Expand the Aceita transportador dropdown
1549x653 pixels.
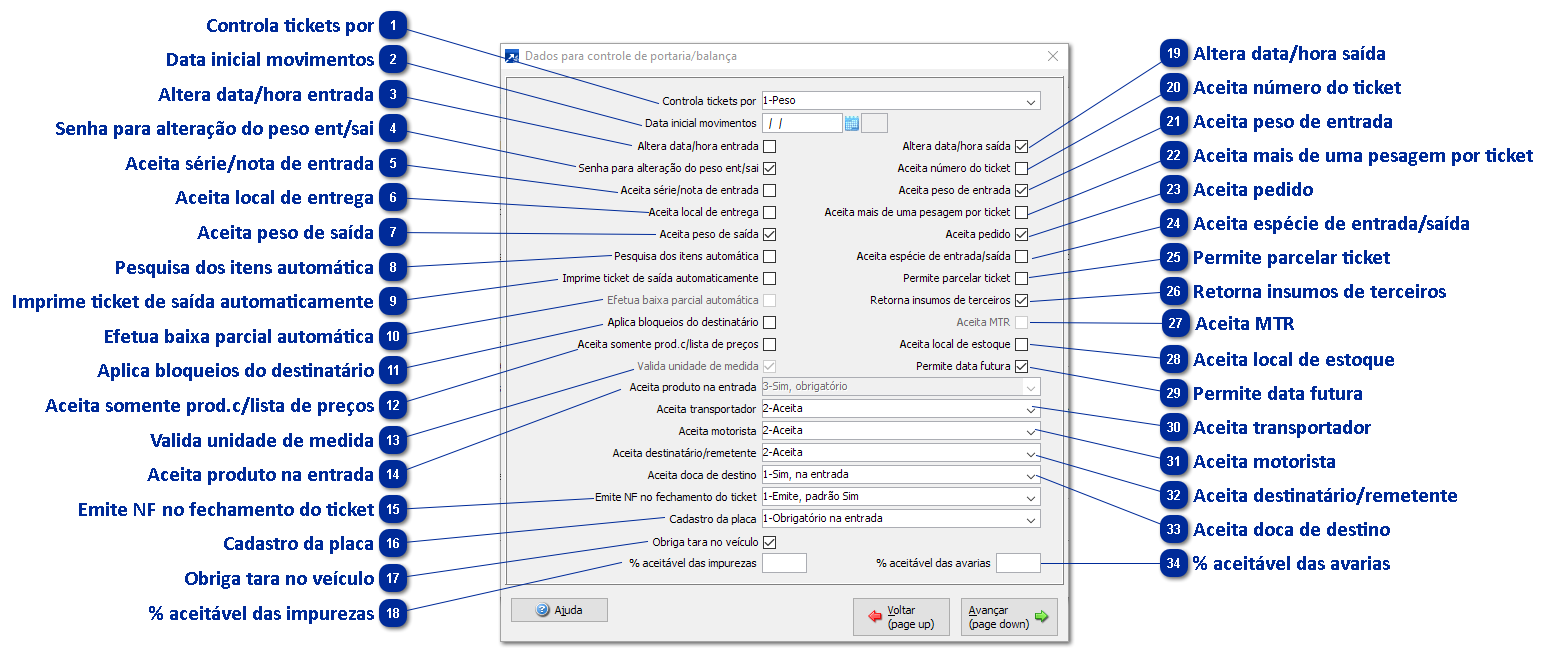pyautogui.click(x=1031, y=409)
